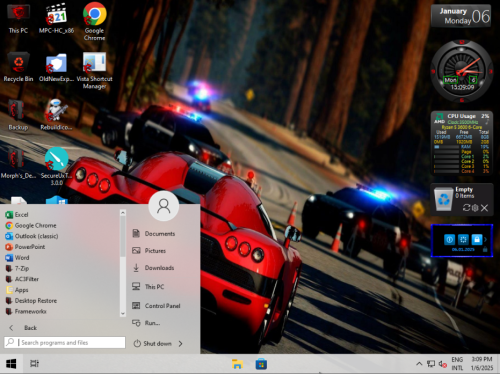The height and width of the screenshot is (374, 500).
Task: Open Microsoft Store from the taskbar
Action: click(261, 364)
